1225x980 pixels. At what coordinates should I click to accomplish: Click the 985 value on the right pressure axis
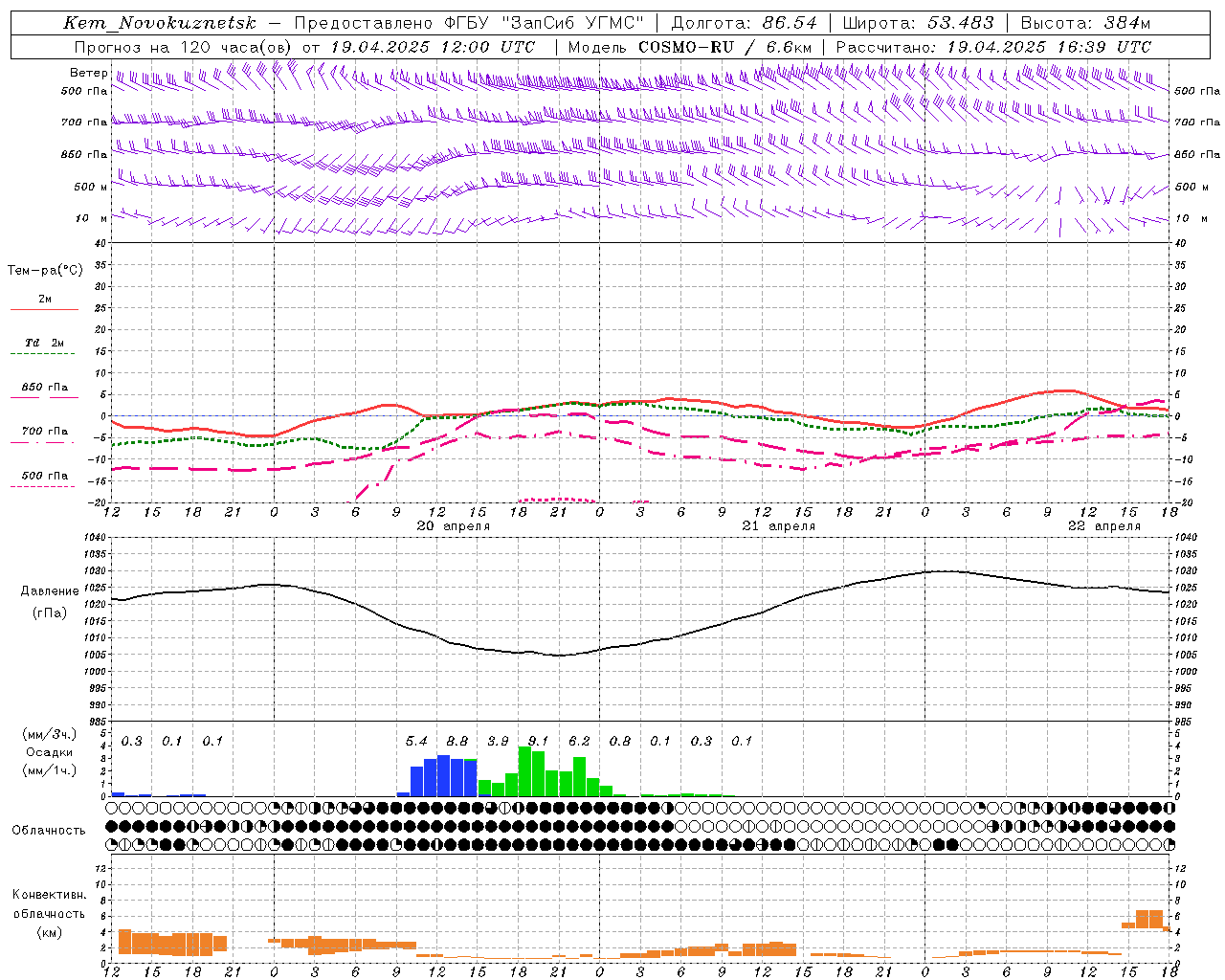[1185, 722]
